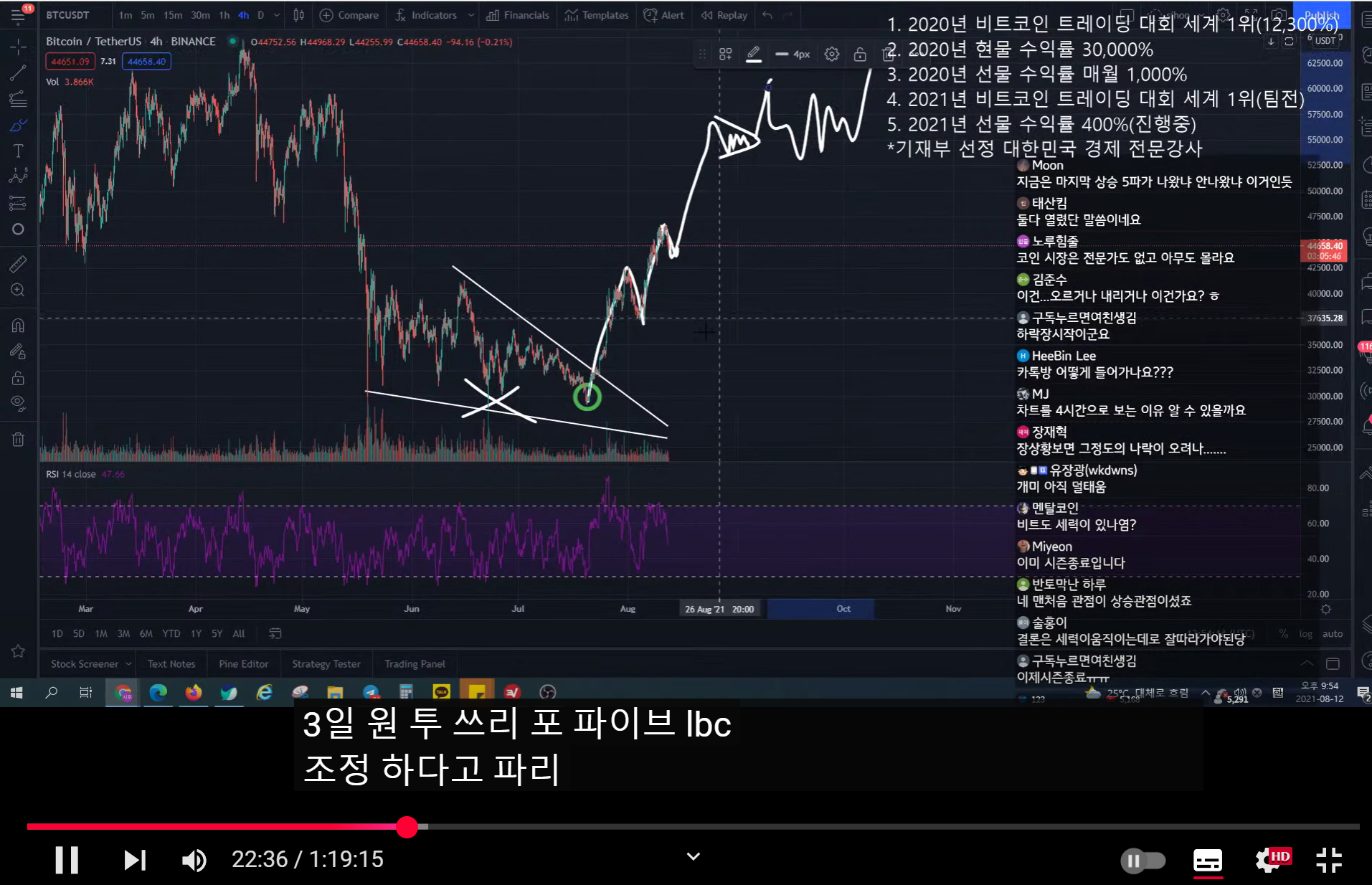Toggle magnet mode in drawing toolbar
The image size is (1372, 885).
[18, 326]
